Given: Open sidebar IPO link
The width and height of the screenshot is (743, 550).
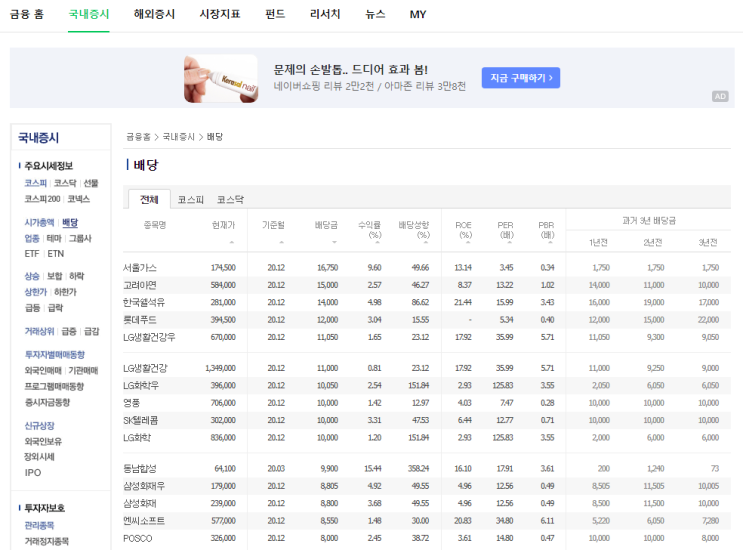Looking at the screenshot, I should click(33, 473).
